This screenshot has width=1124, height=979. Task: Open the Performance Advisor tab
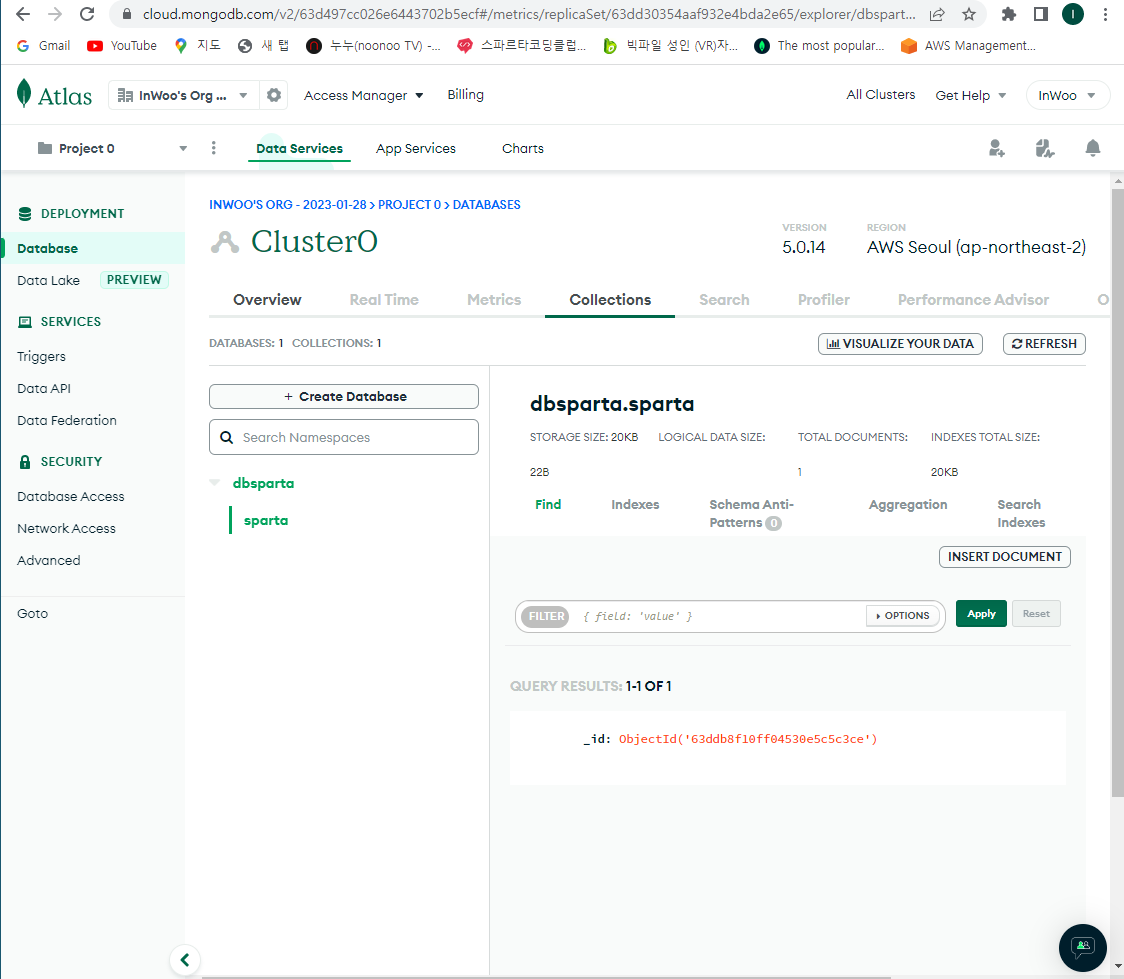point(973,300)
